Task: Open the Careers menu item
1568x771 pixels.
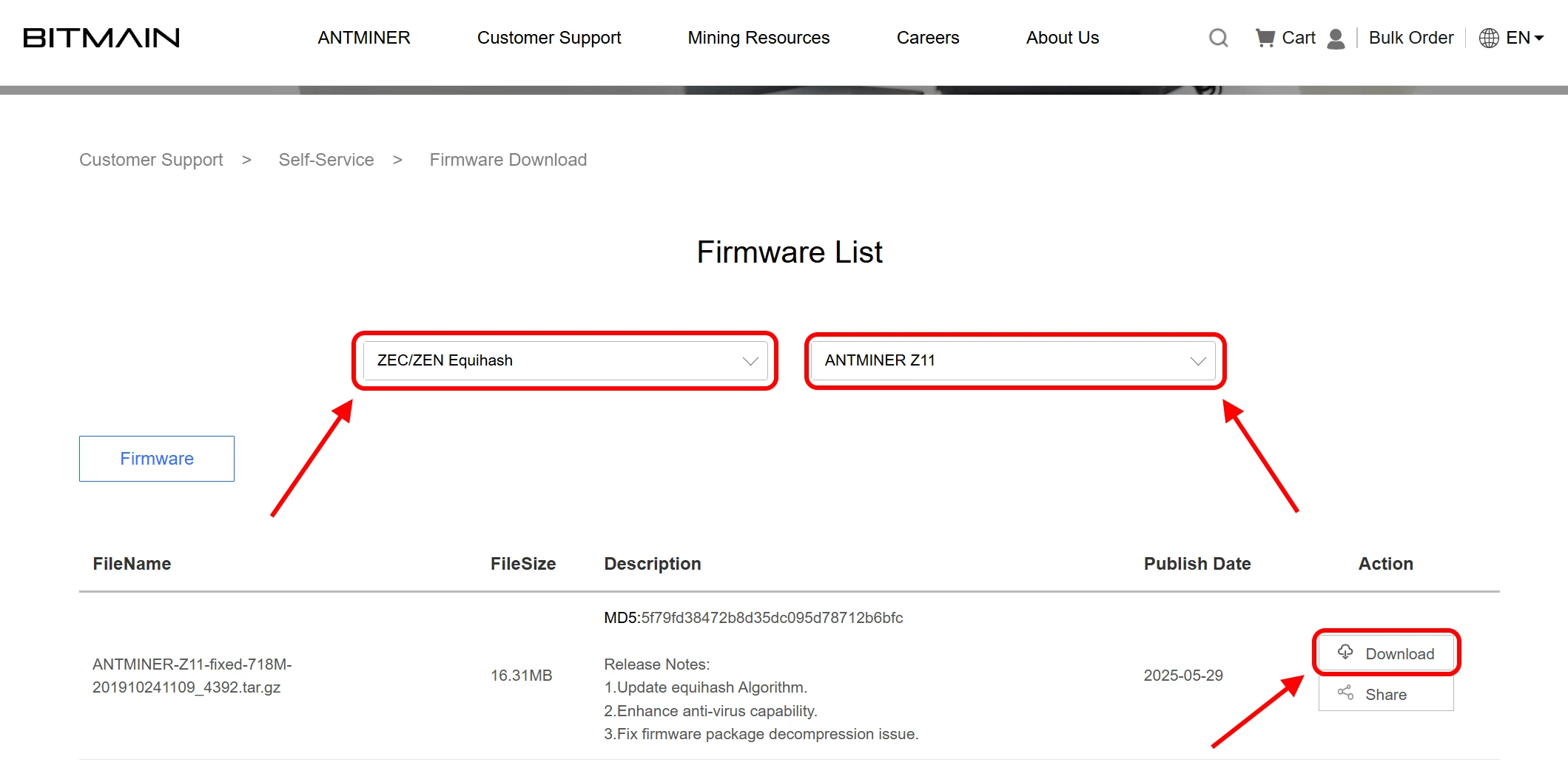Action: point(927,38)
